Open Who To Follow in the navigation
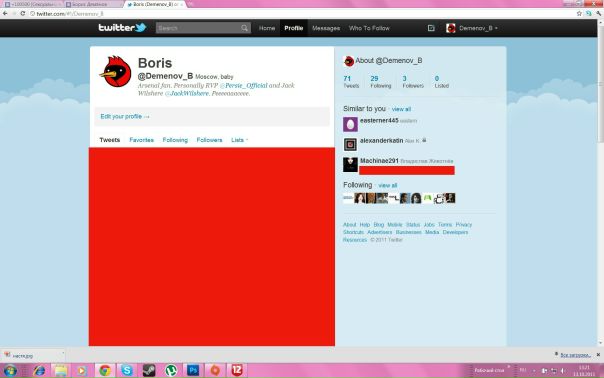604x378 pixels. point(369,28)
